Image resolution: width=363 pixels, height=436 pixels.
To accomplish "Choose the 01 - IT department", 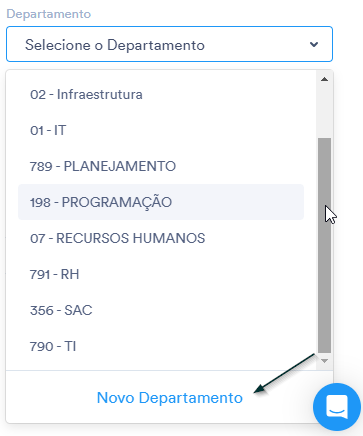I will coord(161,130).
